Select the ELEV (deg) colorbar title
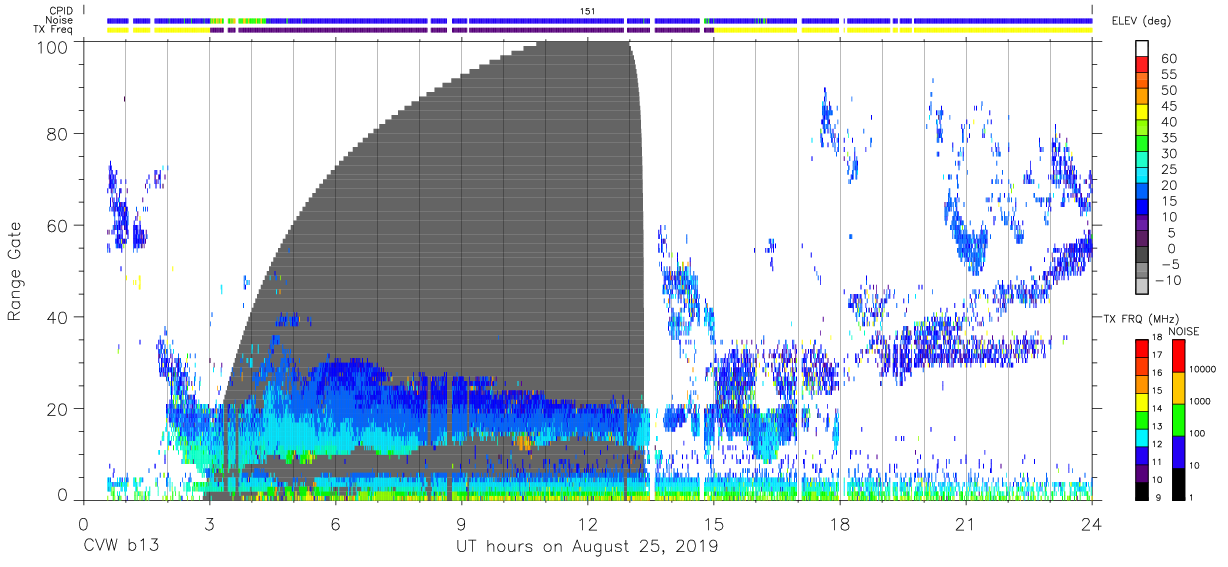This screenshot has height=567, width=1228. click(x=1144, y=22)
